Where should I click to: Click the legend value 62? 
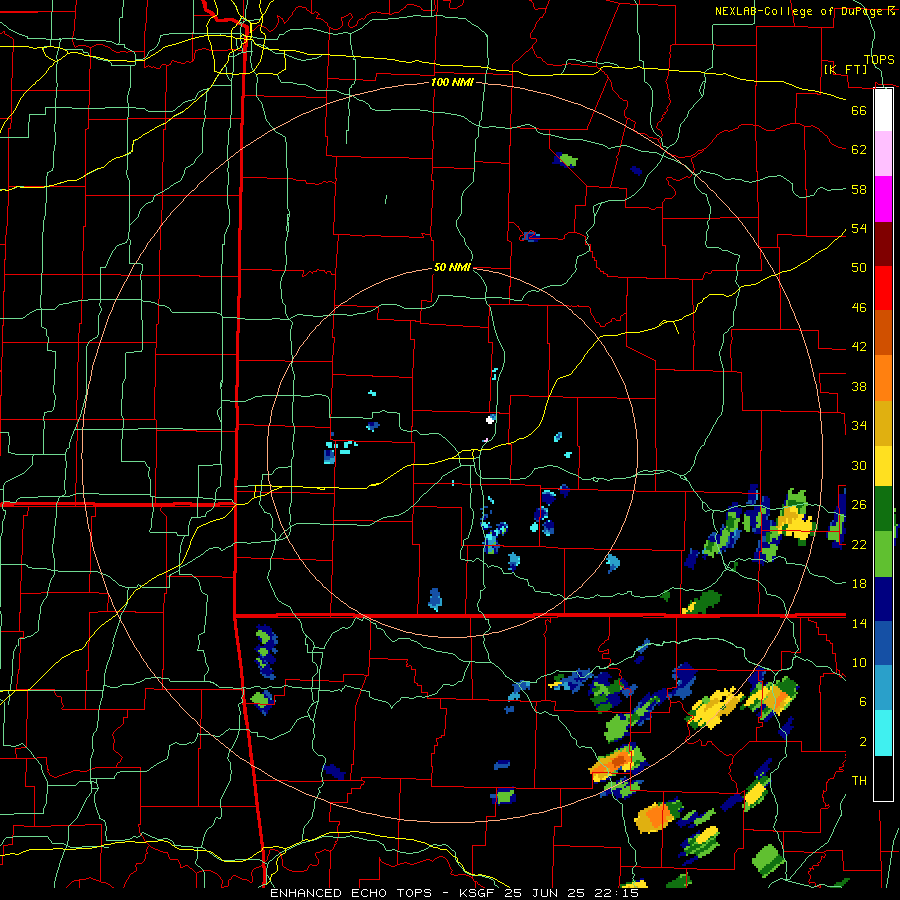tap(859, 149)
